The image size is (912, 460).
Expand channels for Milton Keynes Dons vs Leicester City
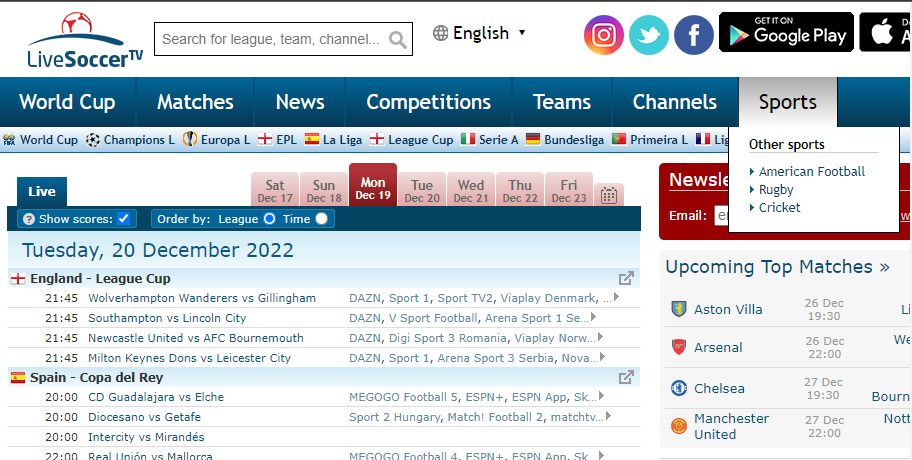(603, 356)
